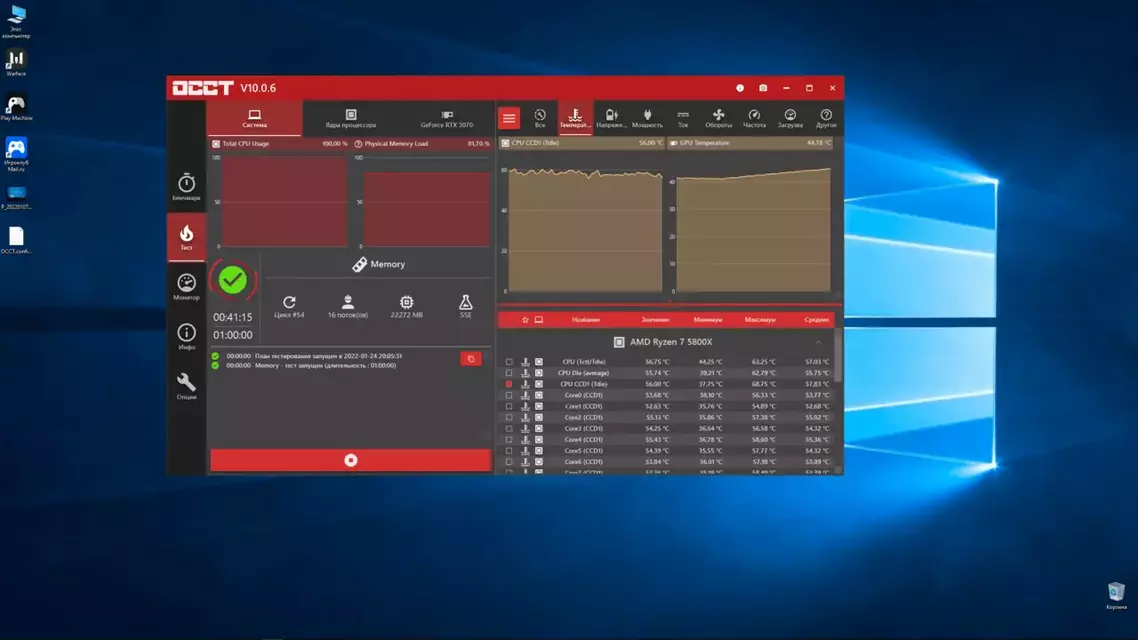Click the Core6 (CCD1) sensor row
The image size is (1138, 640).
(668, 461)
